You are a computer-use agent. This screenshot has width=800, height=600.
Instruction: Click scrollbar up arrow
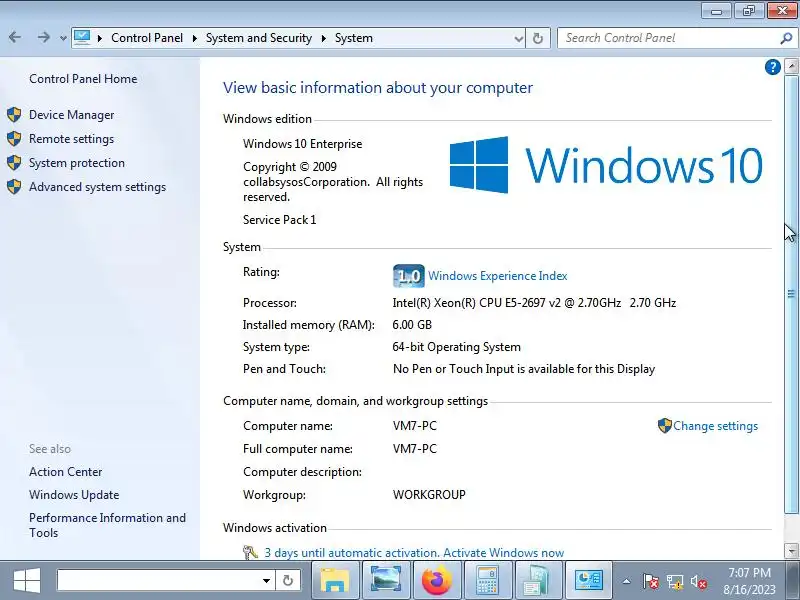791,66
